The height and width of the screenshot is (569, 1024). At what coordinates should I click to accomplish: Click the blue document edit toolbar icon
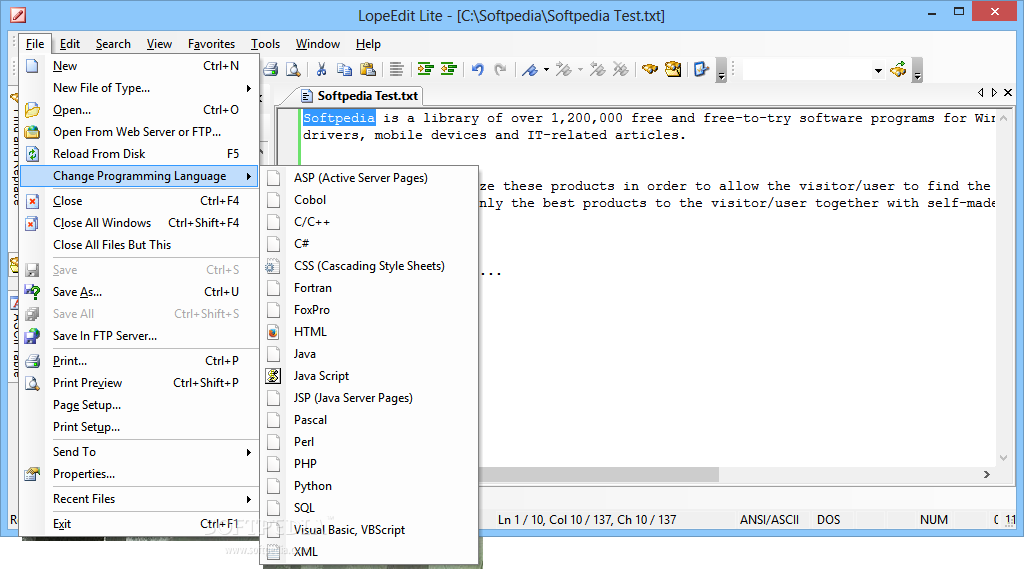(x=701, y=69)
